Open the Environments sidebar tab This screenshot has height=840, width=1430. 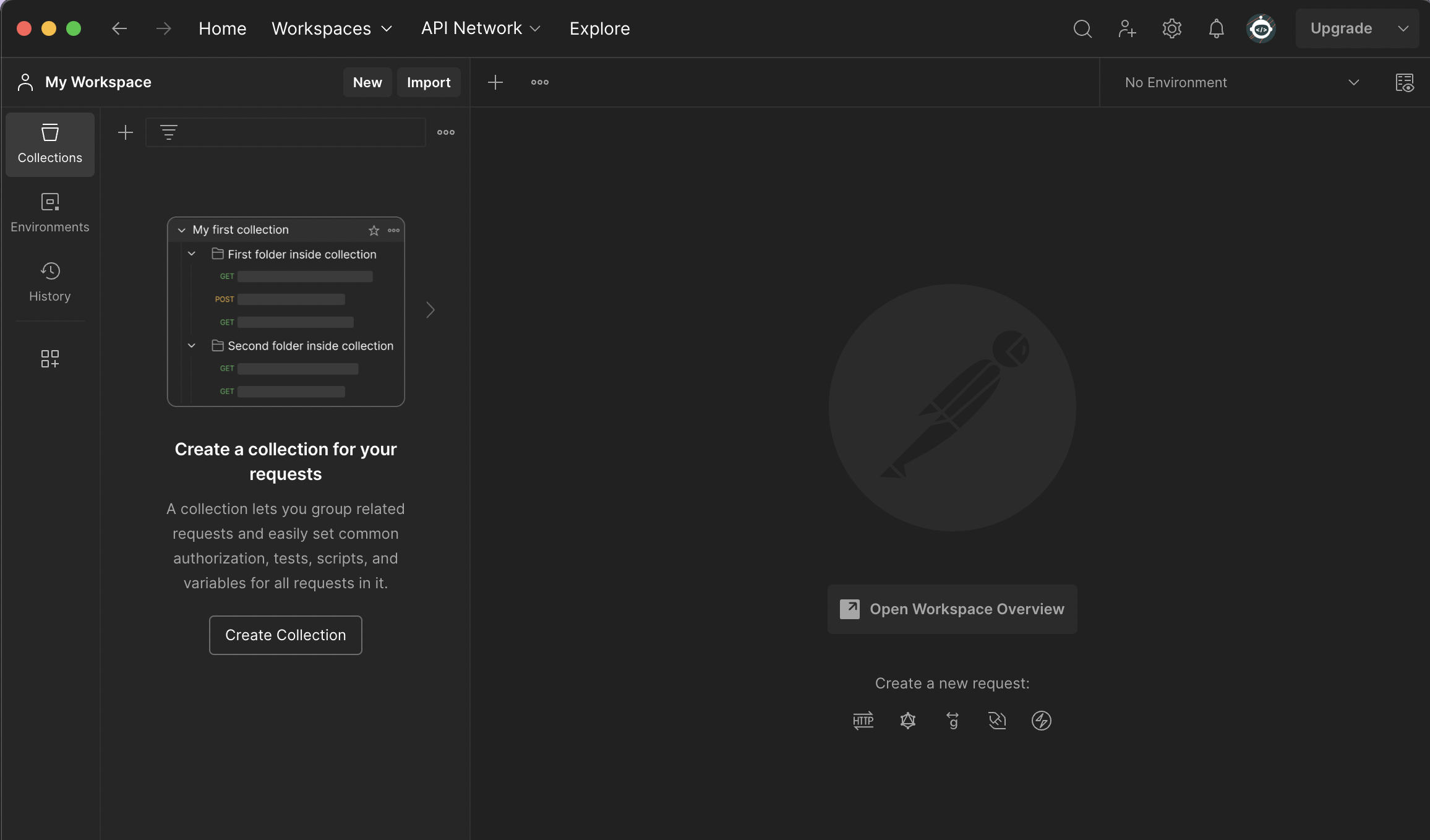[x=49, y=212]
